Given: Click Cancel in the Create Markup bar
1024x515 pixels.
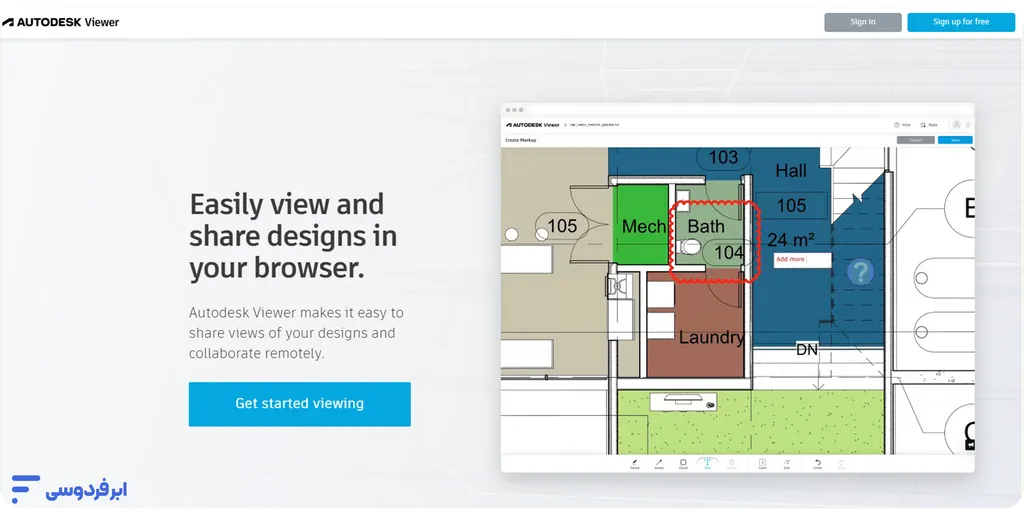Looking at the screenshot, I should pyautogui.click(x=916, y=140).
